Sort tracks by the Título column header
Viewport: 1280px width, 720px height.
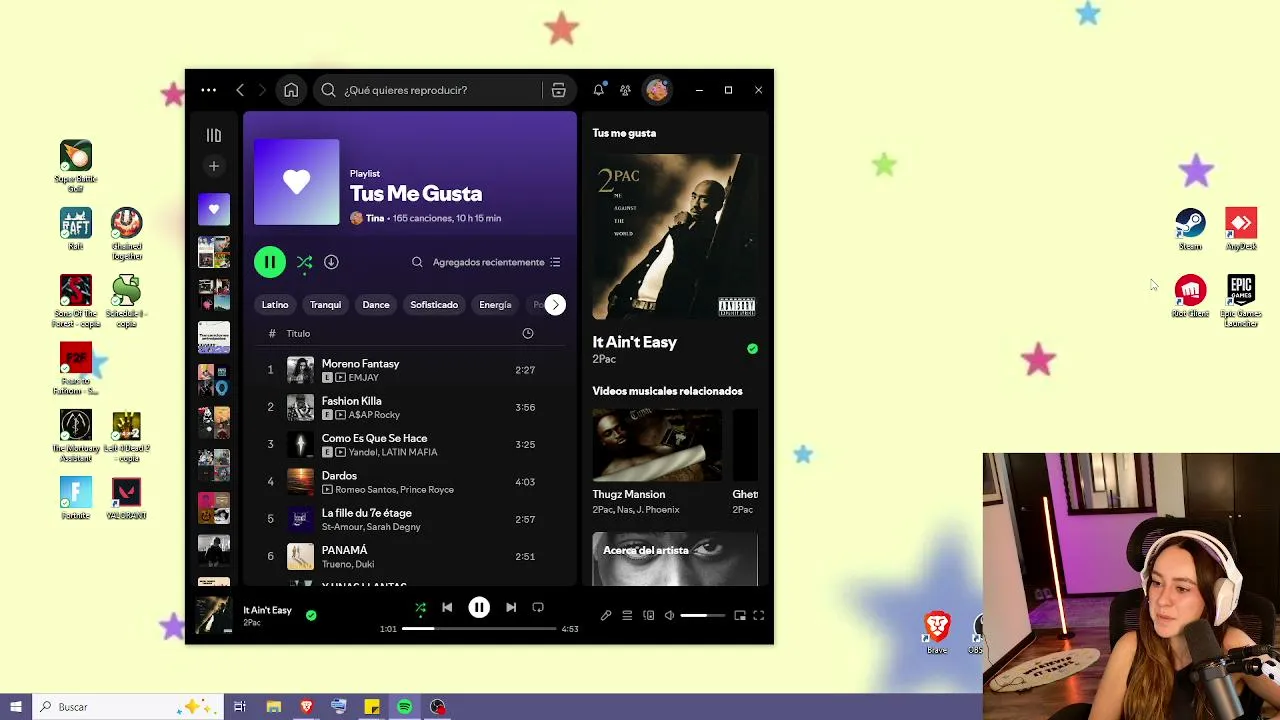click(x=298, y=333)
